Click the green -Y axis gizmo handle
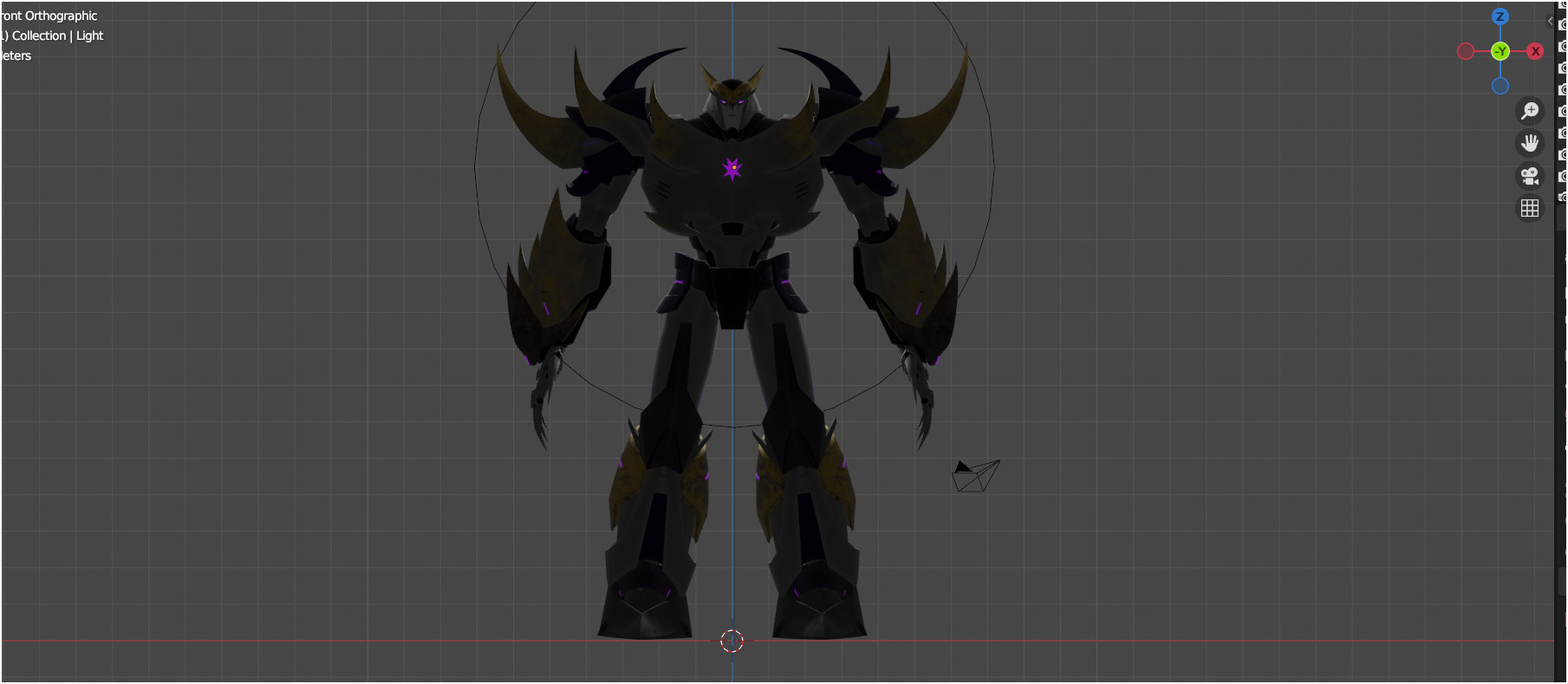Screen dimensions: 1568x684 (1500, 51)
